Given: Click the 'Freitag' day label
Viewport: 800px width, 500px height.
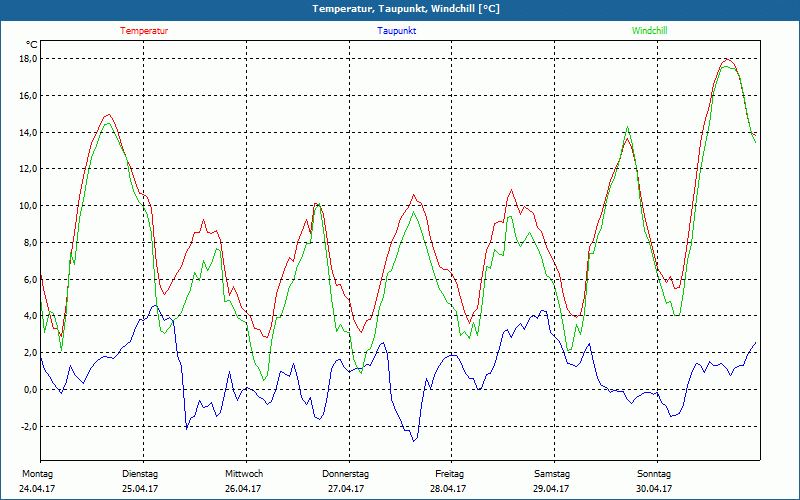Looking at the screenshot, I should tap(449, 474).
